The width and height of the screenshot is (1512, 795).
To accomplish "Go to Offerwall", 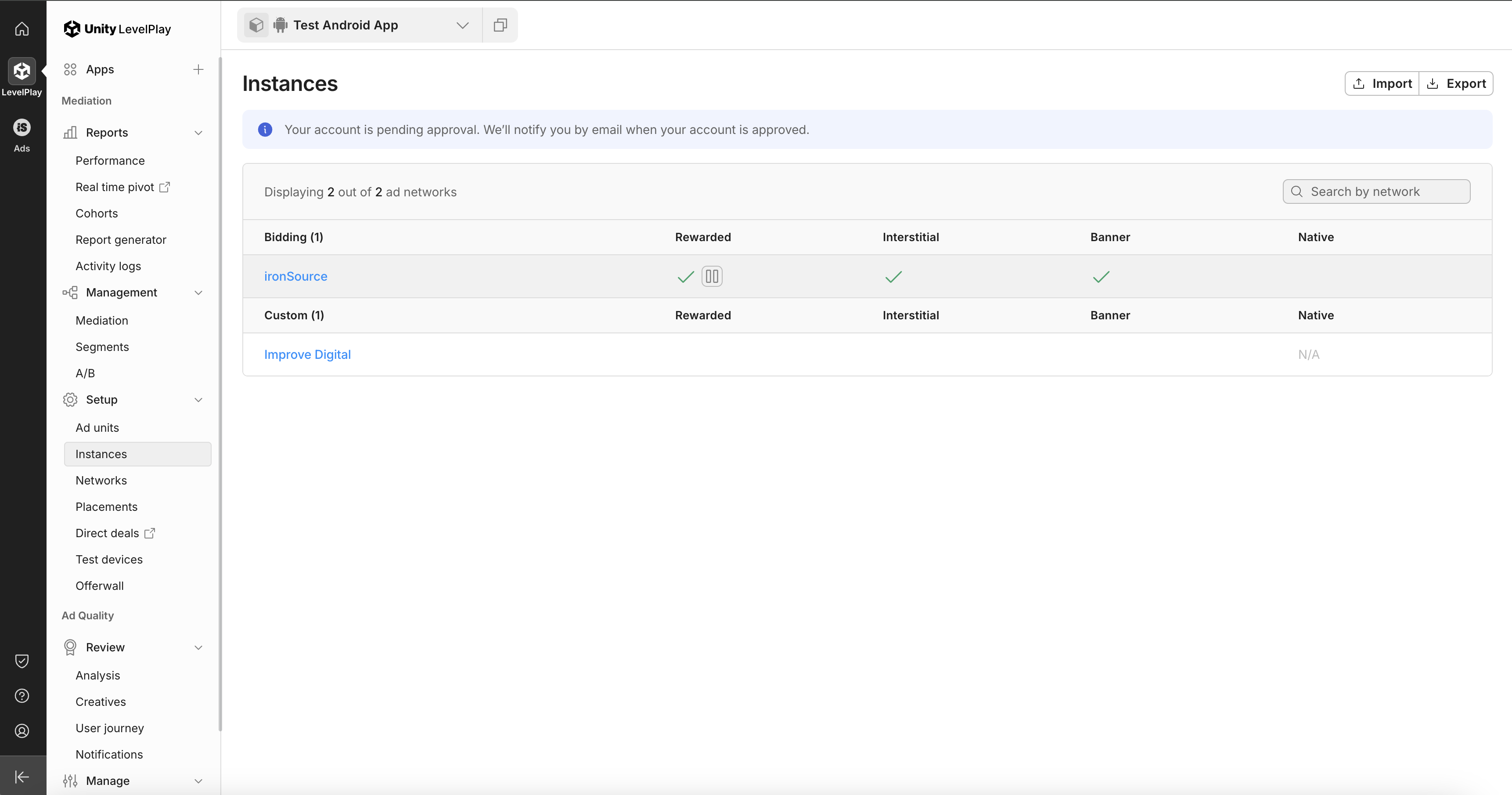I will tap(99, 586).
